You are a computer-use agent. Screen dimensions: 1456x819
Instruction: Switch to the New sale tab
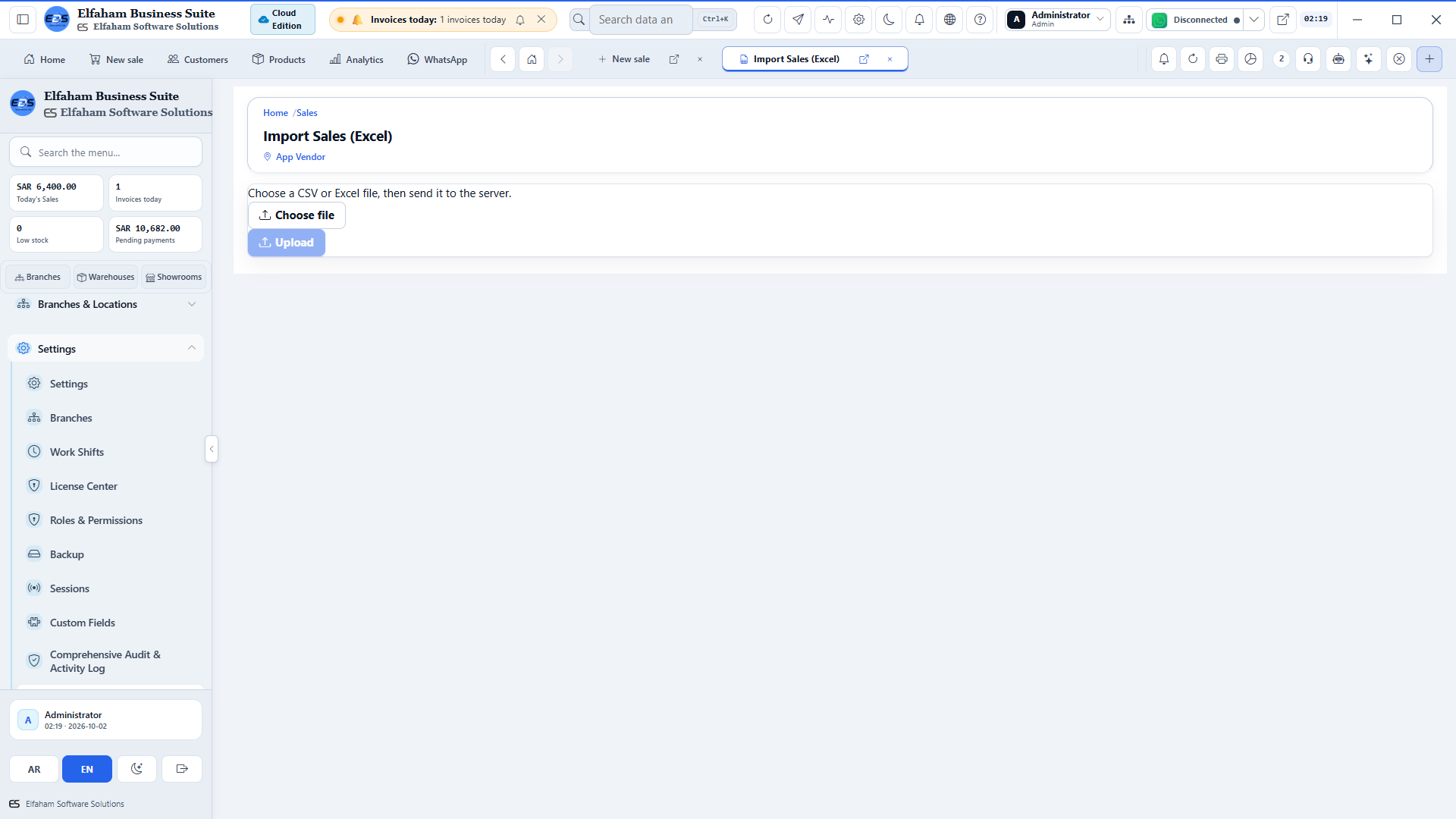click(x=624, y=59)
